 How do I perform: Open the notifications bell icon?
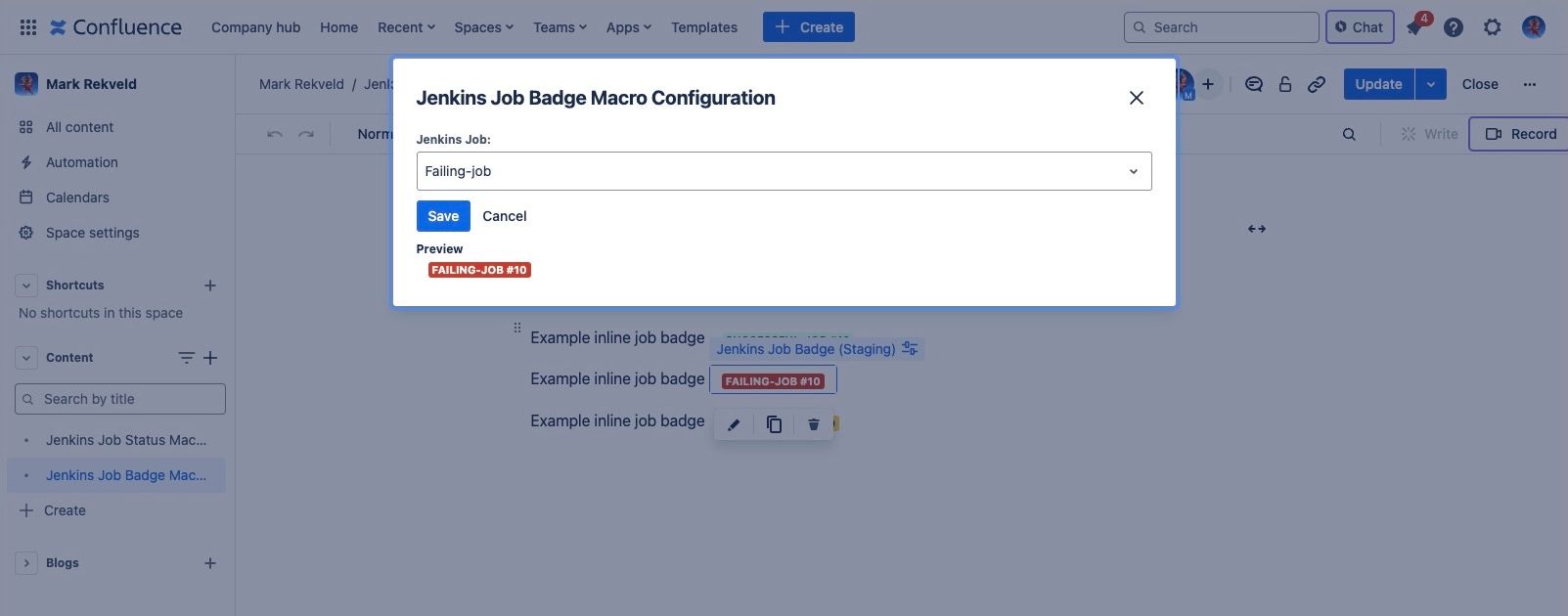(x=1414, y=27)
